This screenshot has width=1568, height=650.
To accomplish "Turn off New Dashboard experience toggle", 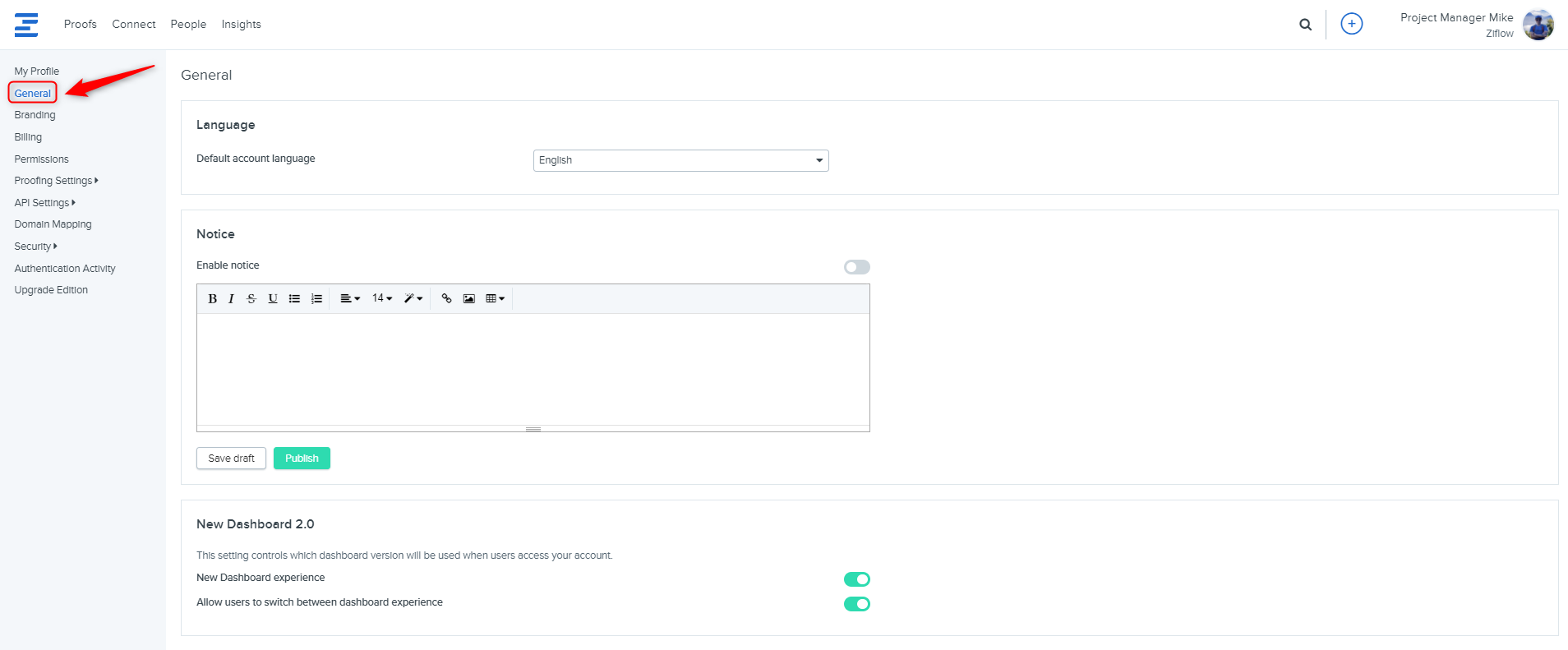I will click(856, 579).
